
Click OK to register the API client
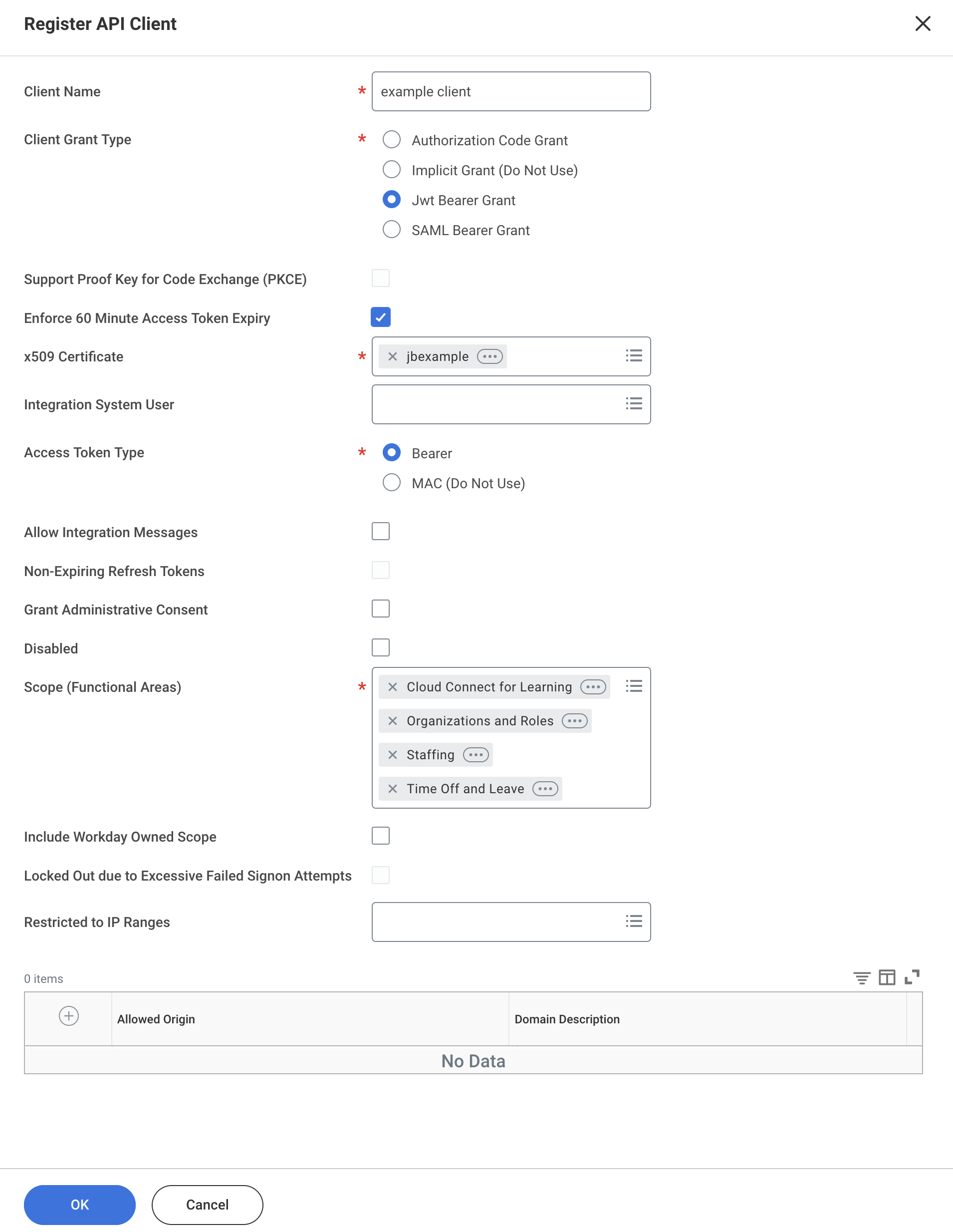pyautogui.click(x=79, y=1205)
